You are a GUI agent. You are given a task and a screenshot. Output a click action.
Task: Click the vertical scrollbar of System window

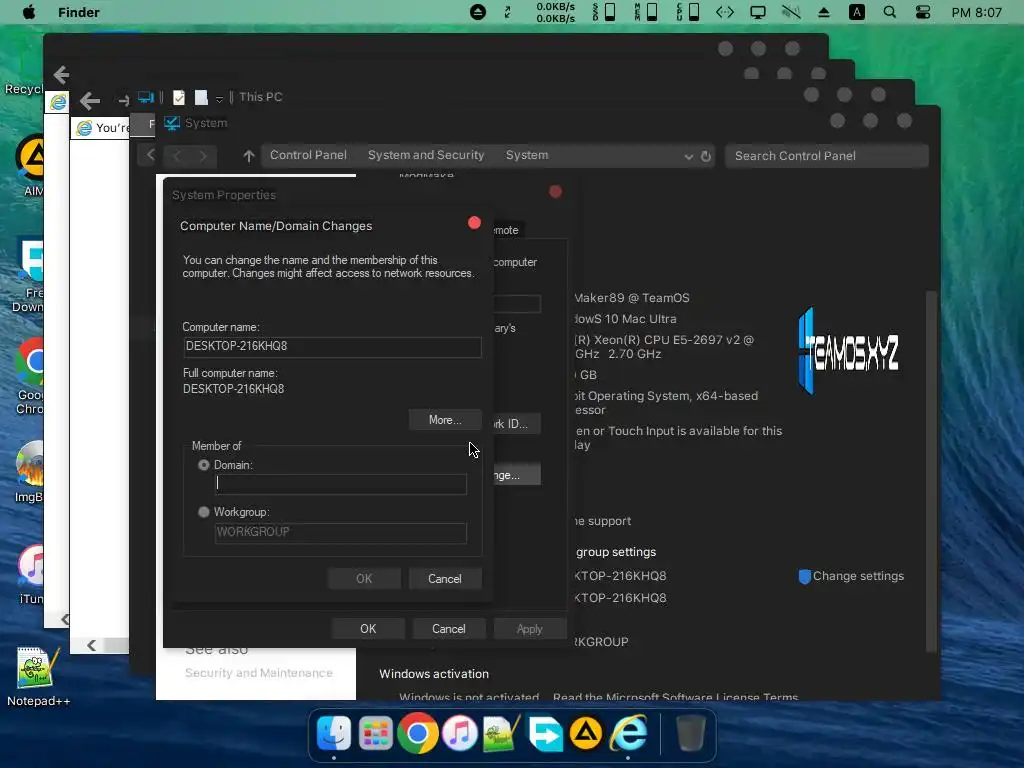932,470
